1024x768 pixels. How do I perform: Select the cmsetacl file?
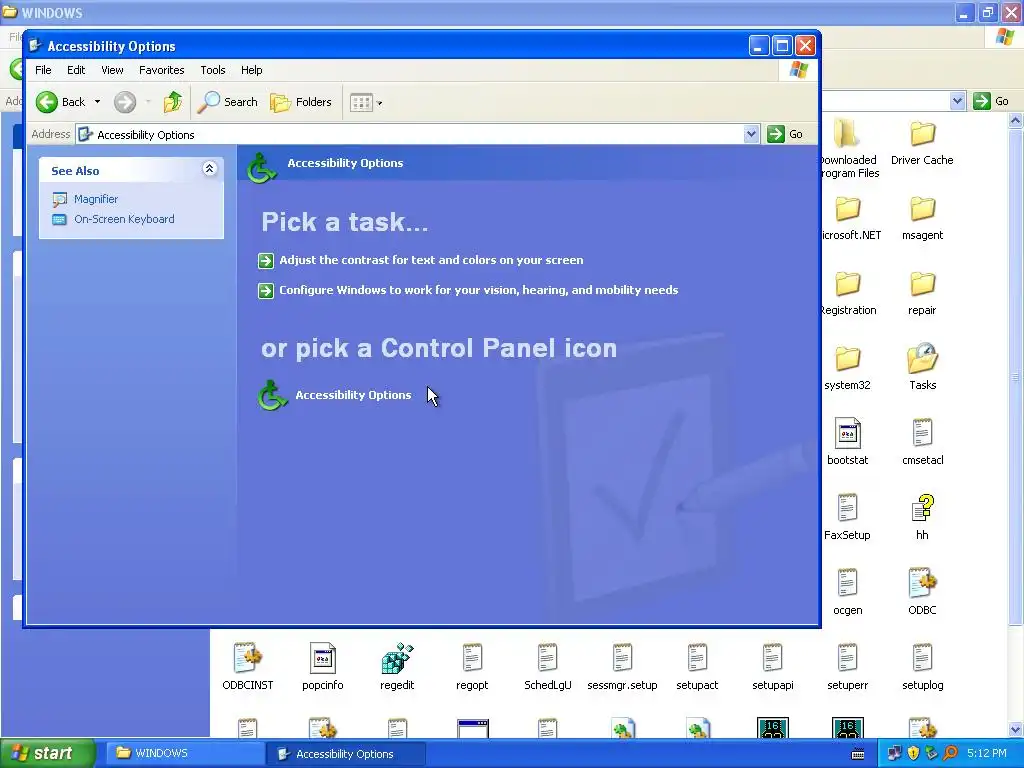click(x=922, y=443)
